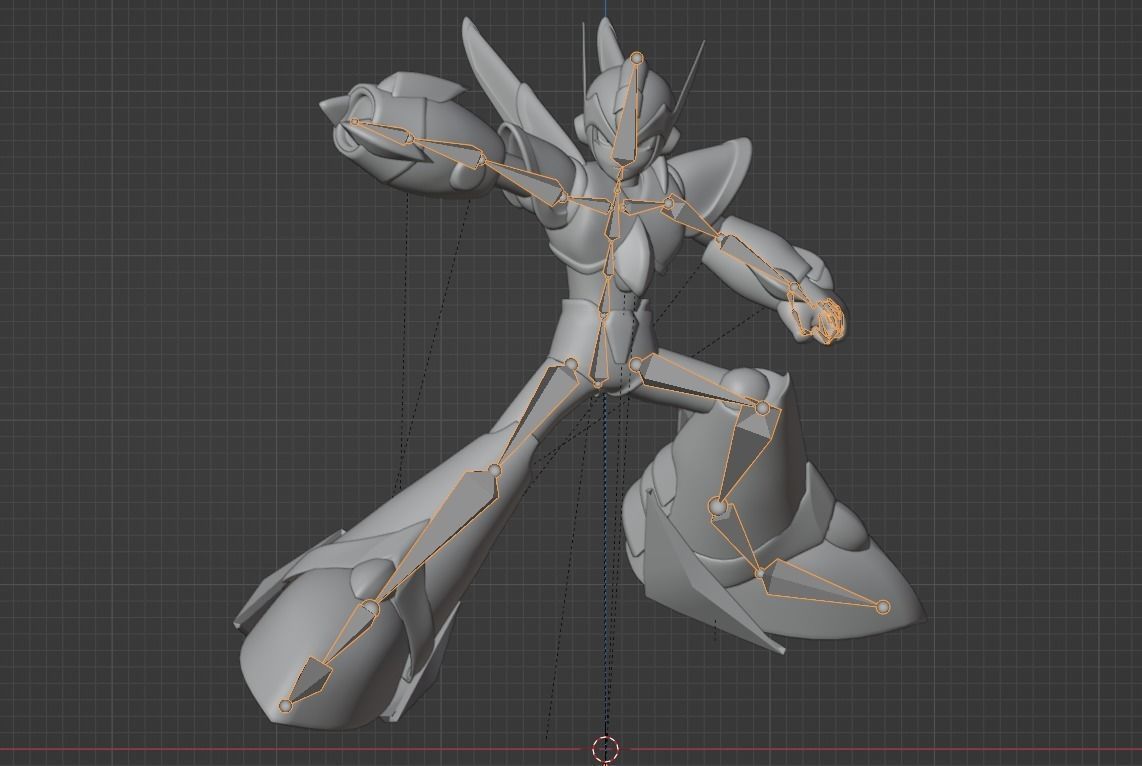Click the ankle joint of the extended leg

(371, 607)
